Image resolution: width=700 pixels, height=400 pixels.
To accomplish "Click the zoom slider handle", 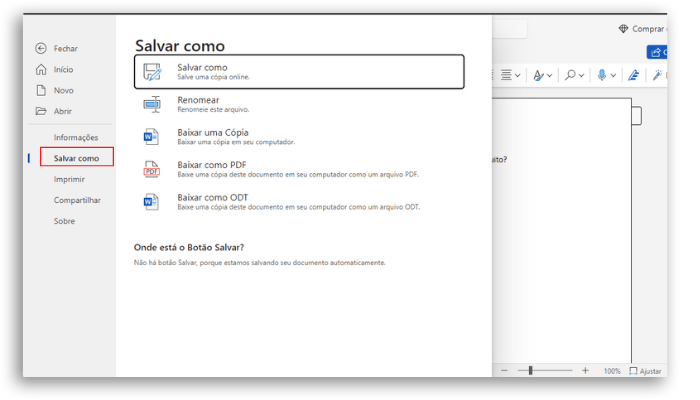I will coord(530,371).
